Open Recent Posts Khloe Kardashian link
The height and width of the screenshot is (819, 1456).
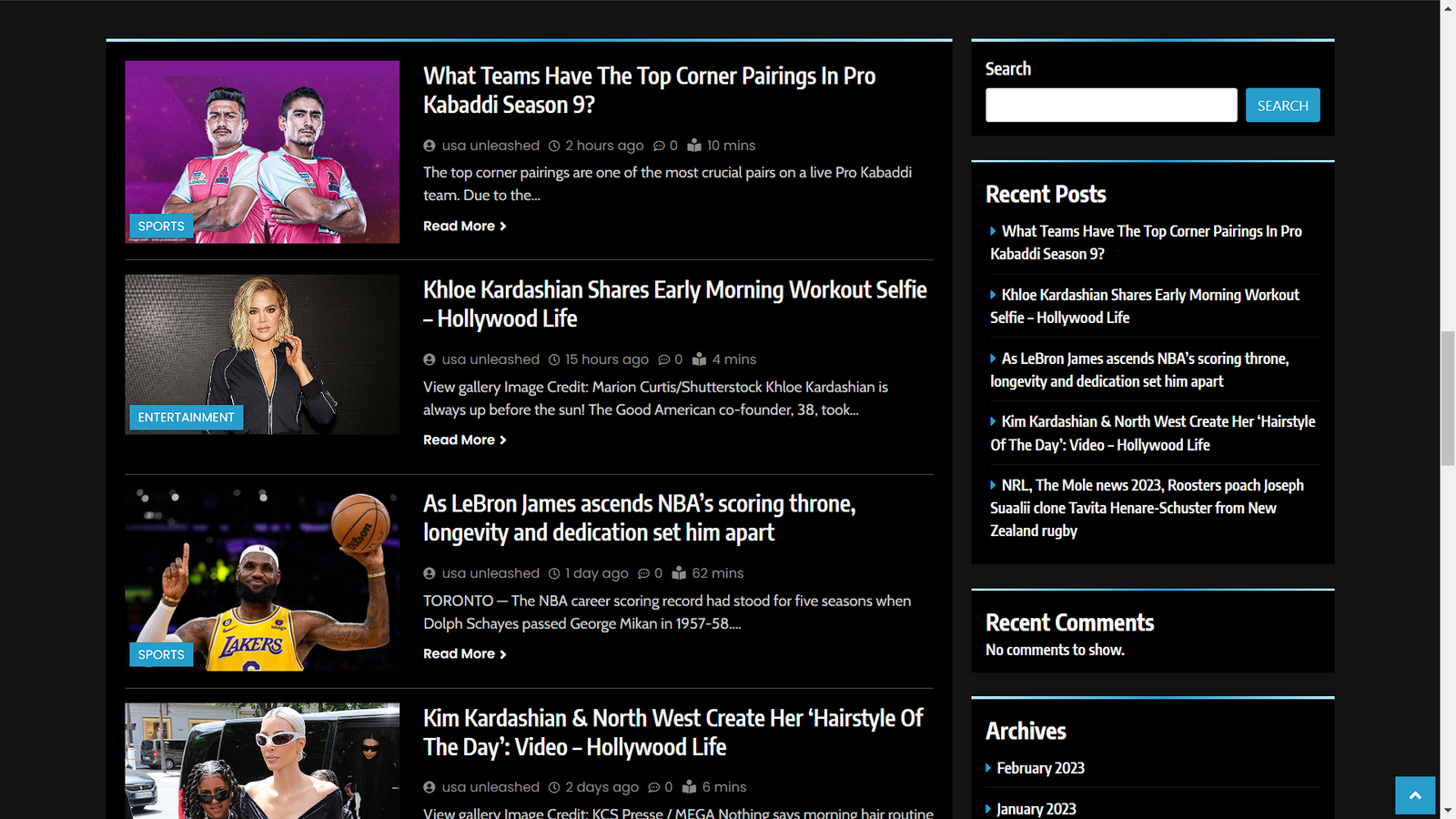click(x=1145, y=307)
